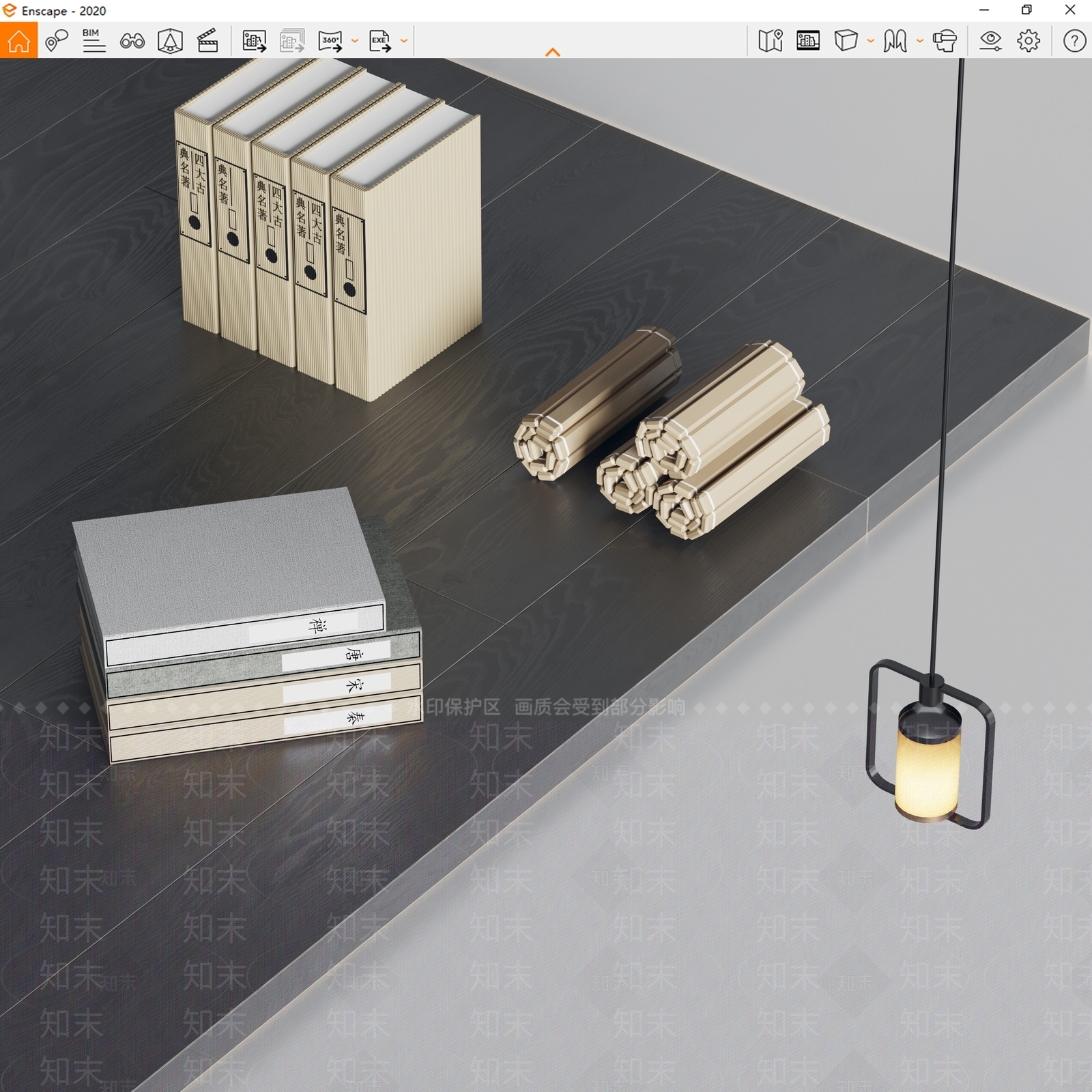Restore down the Enscape window
Image resolution: width=1092 pixels, height=1092 pixels.
click(1026, 10)
